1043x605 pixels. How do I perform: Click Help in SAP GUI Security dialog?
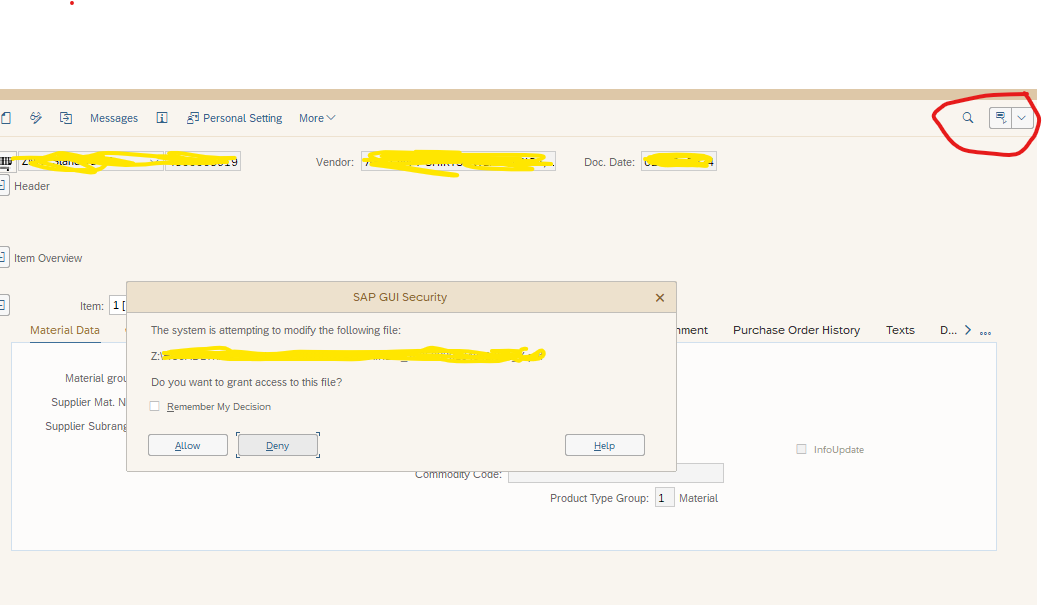coord(604,445)
